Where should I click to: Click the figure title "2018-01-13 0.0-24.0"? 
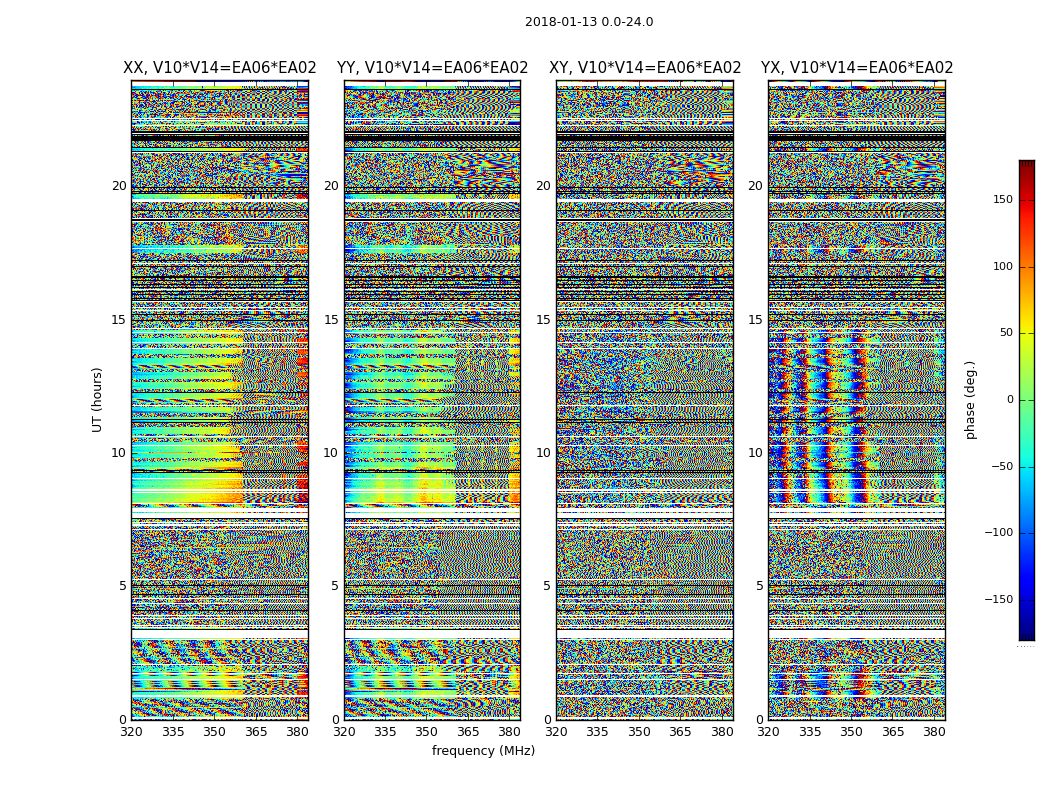tap(589, 22)
